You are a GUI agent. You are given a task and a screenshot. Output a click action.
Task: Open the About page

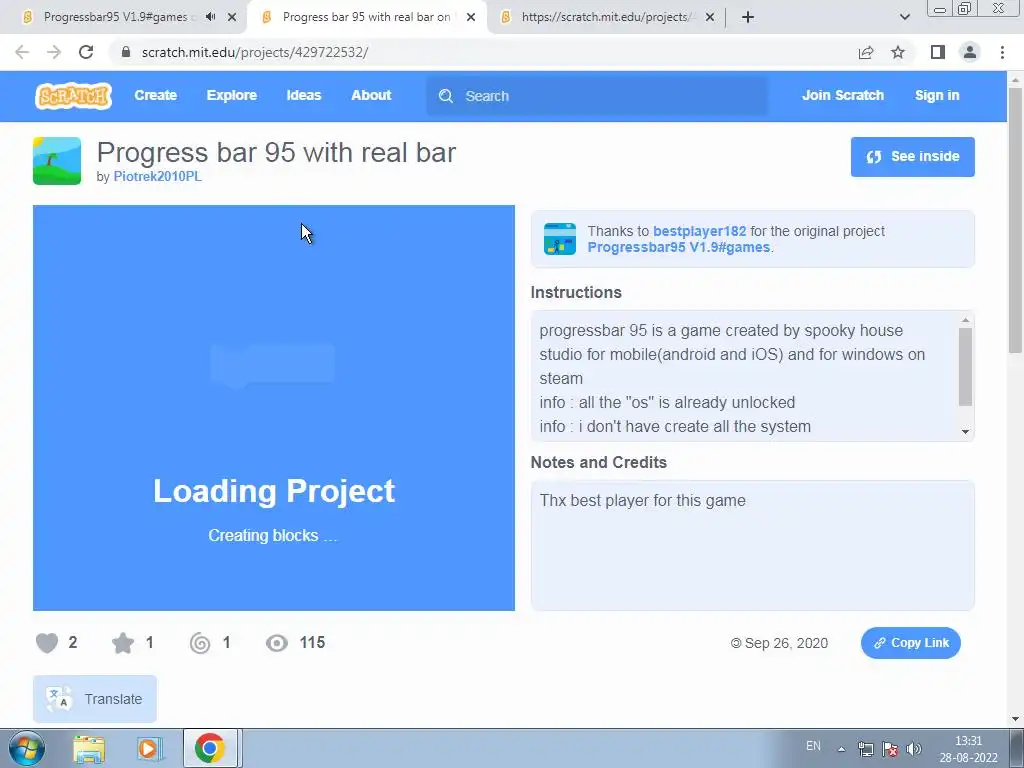(x=371, y=95)
